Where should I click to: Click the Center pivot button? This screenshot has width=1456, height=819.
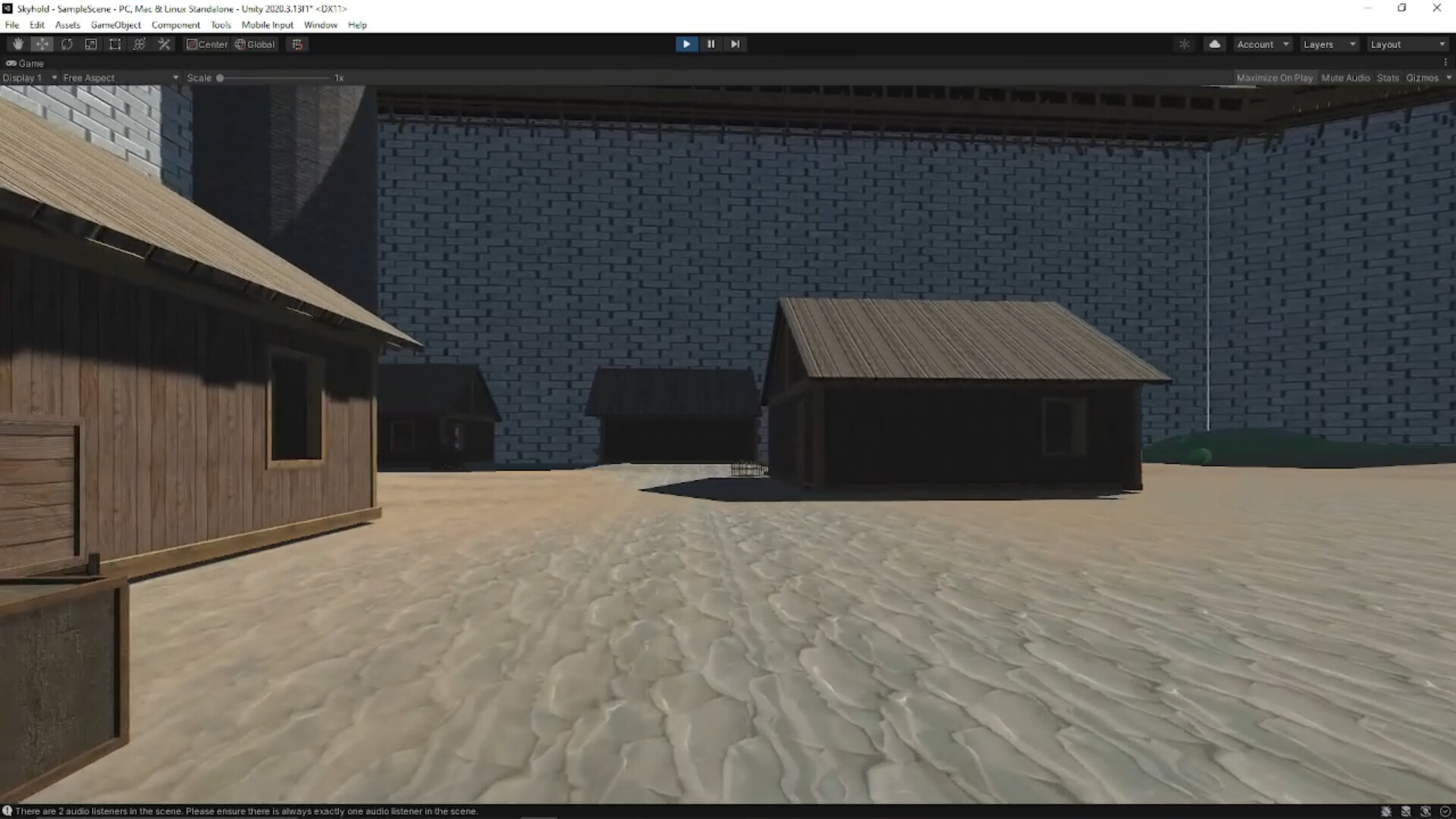207,44
